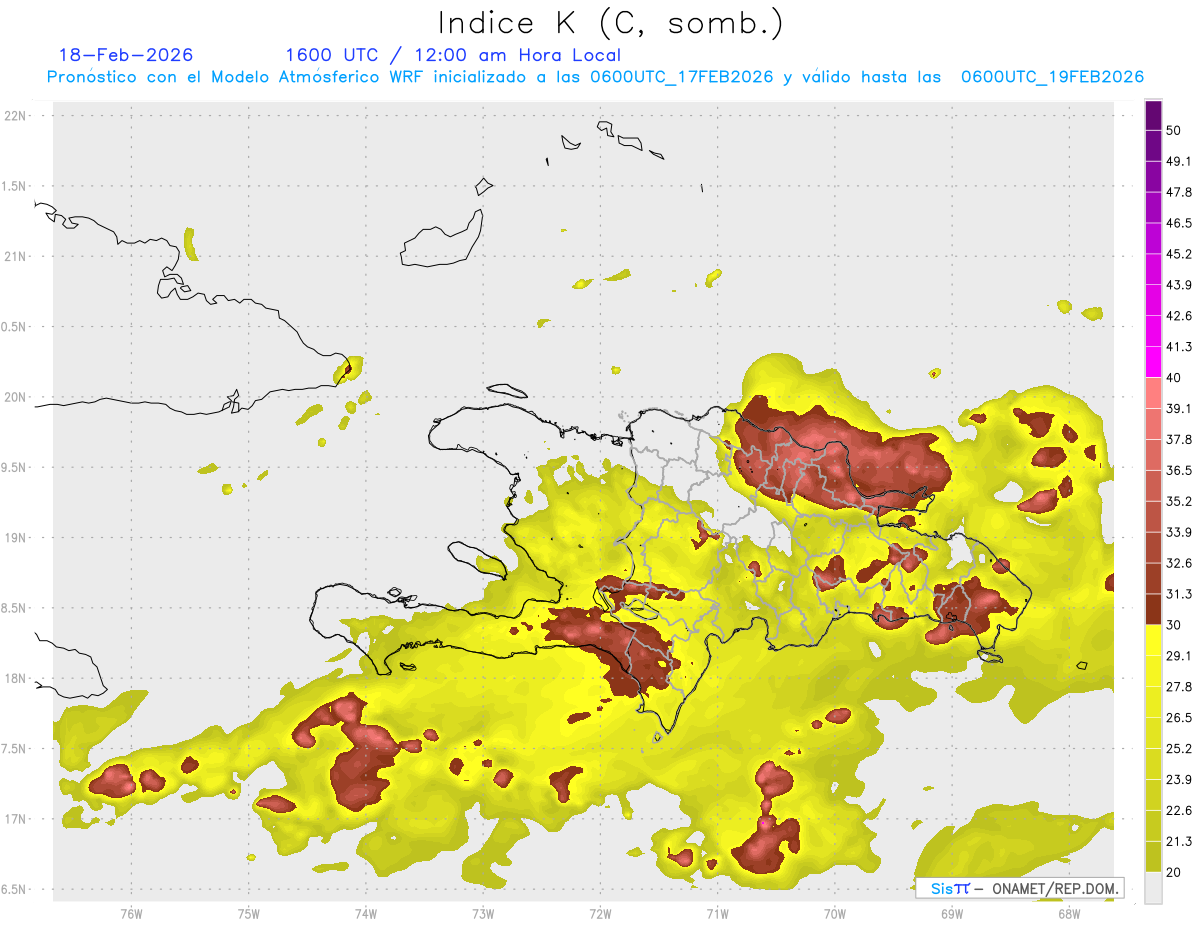Image resolution: width=1200 pixels, height=927 pixels.
Task: Click the '35.2' colorbar value
Action: point(1179,501)
